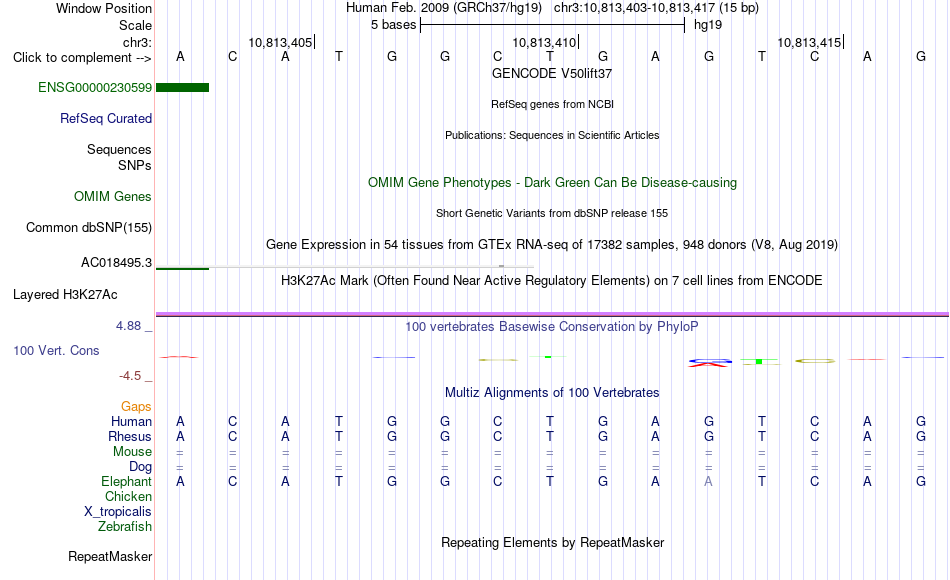Click the gray mismatched A in Elephant row
This screenshot has width=950, height=580.
point(708,482)
